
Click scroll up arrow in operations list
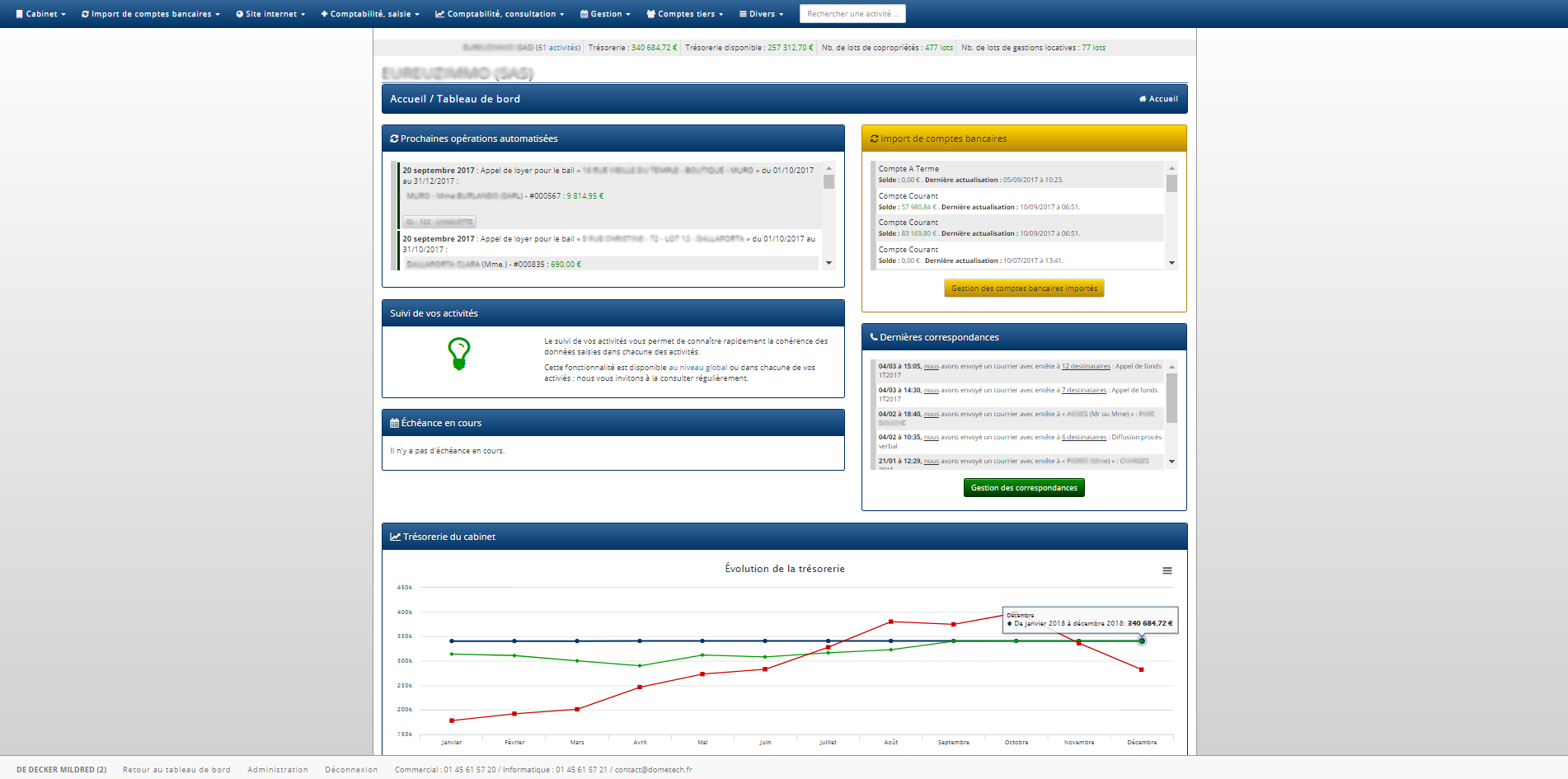pos(829,168)
